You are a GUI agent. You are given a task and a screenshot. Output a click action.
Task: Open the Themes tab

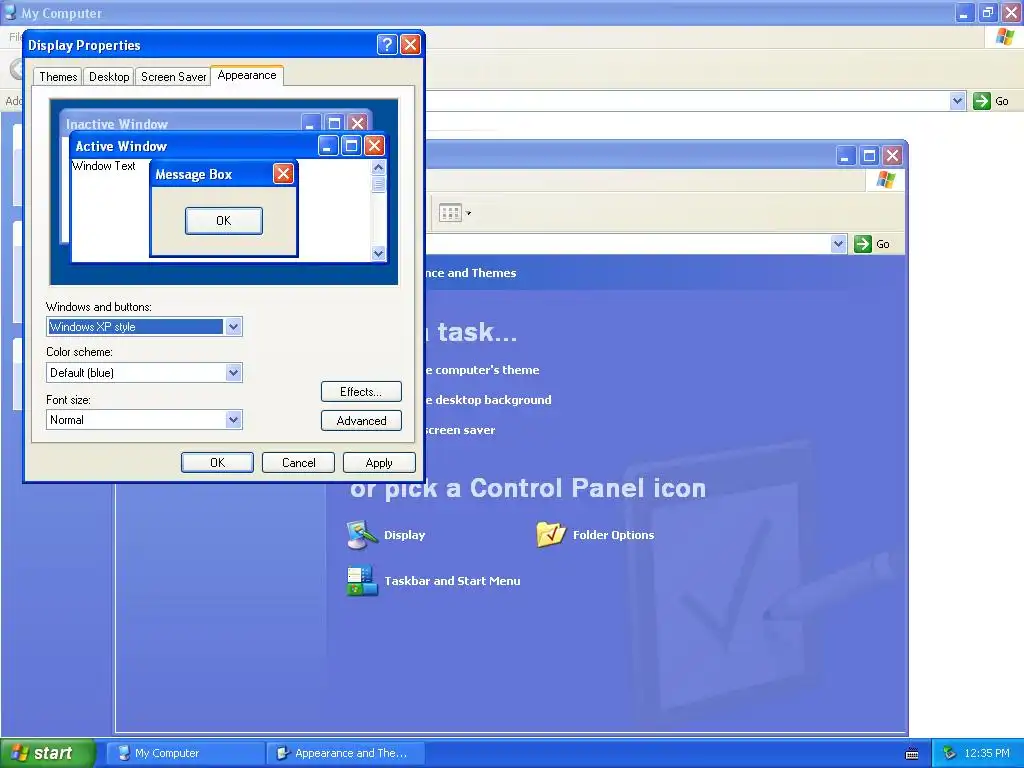click(58, 77)
